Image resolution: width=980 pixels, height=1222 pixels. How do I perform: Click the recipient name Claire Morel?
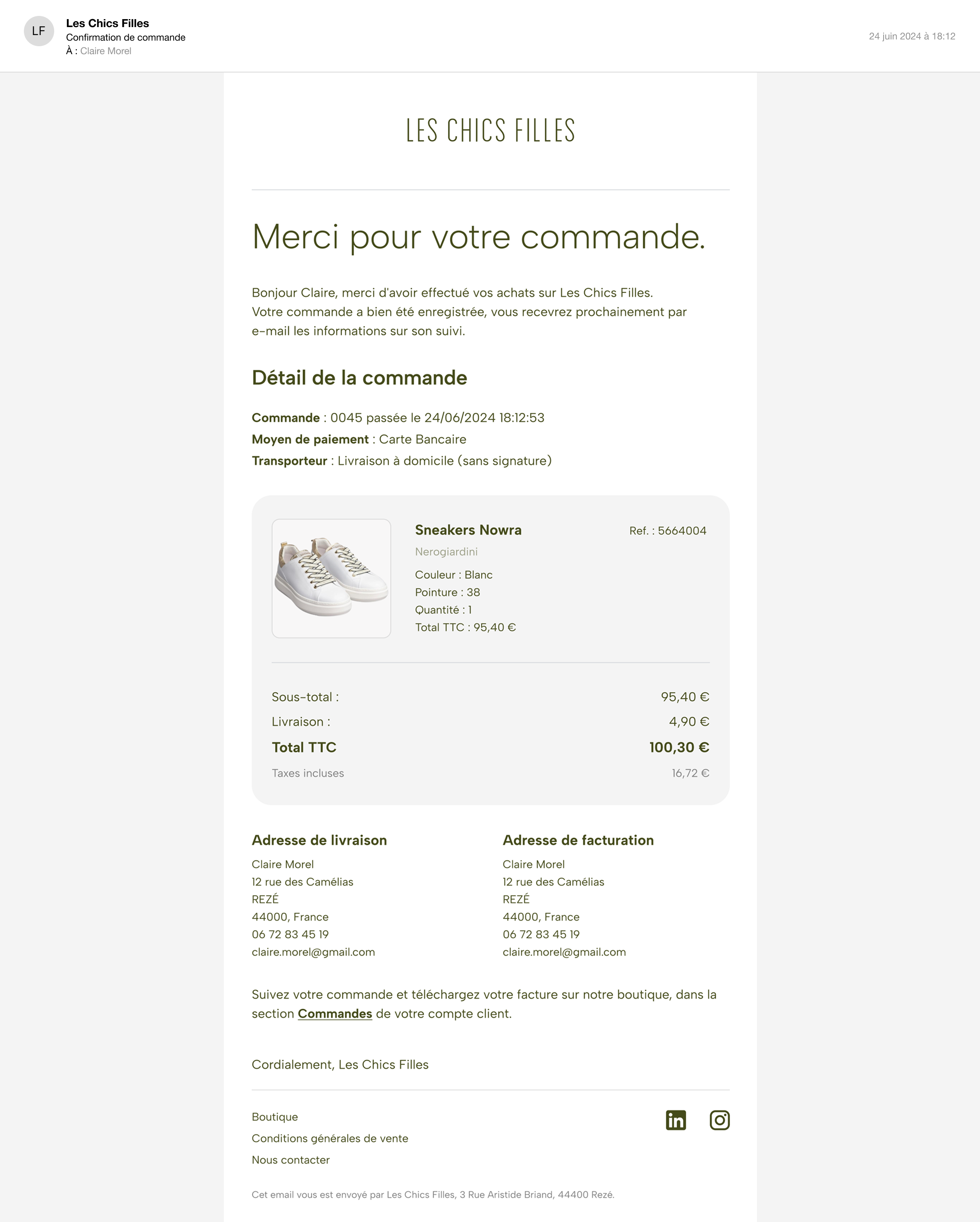coord(106,51)
